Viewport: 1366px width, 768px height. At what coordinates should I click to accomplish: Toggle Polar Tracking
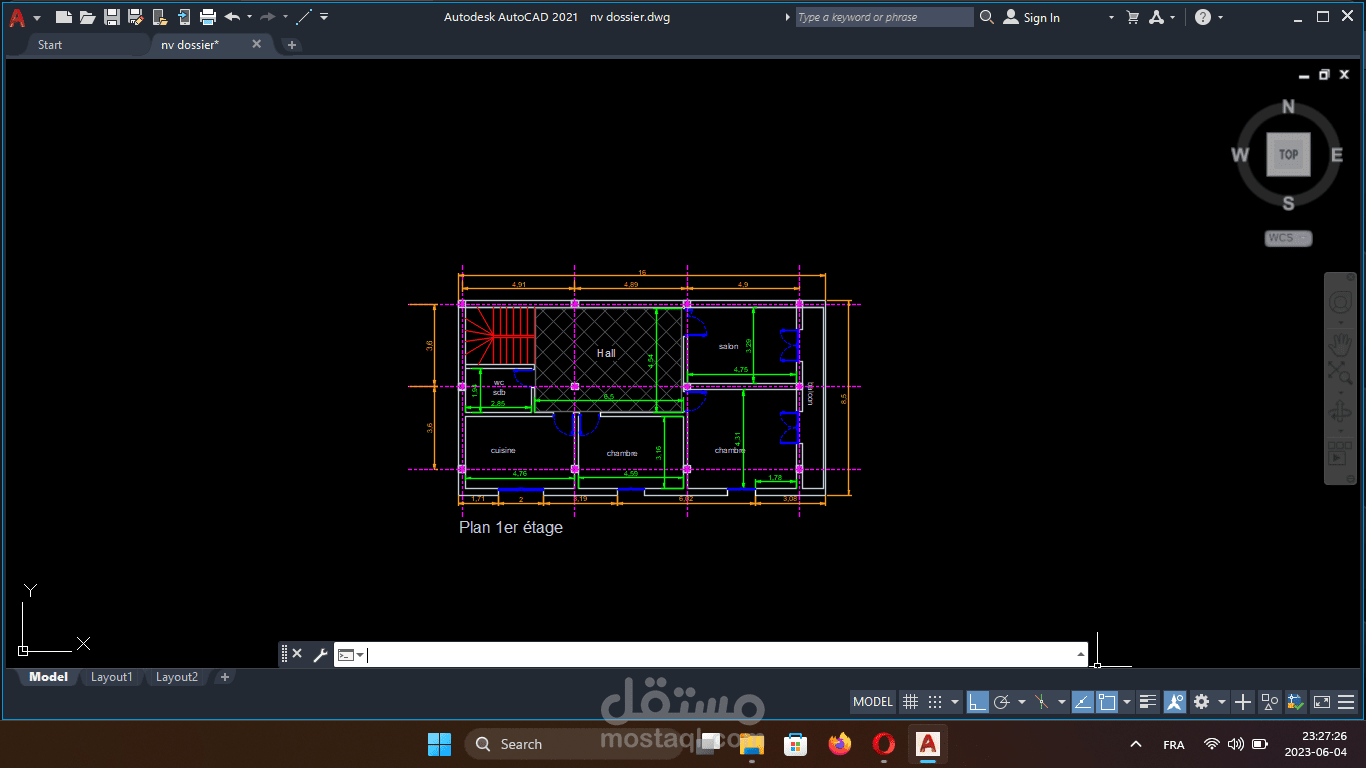coord(1002,702)
